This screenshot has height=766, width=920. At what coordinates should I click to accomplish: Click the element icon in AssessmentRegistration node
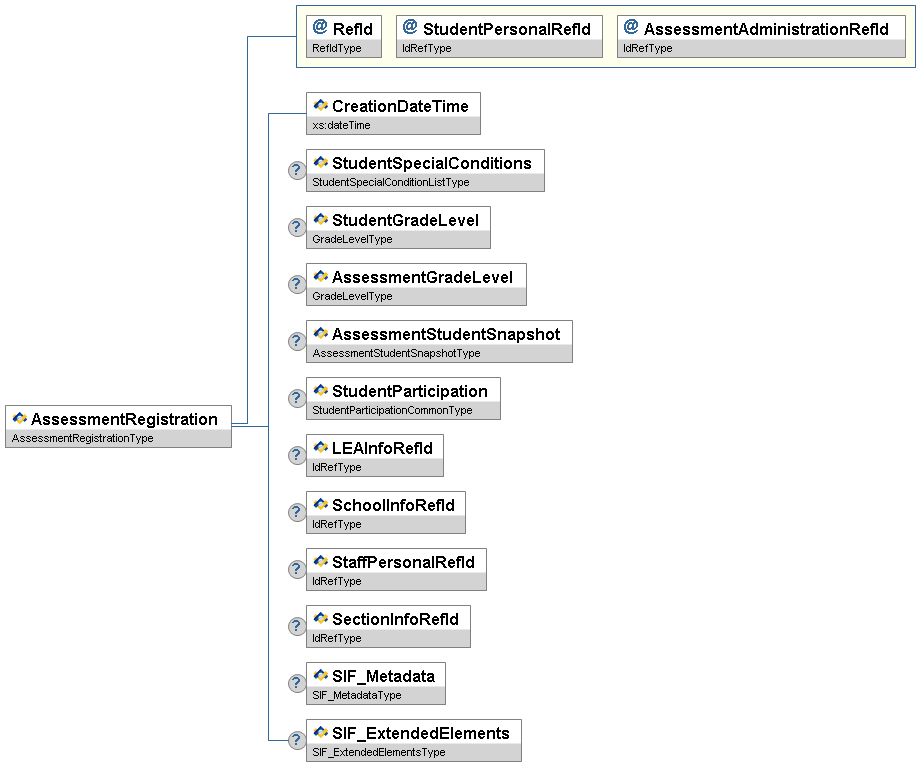coord(19,418)
